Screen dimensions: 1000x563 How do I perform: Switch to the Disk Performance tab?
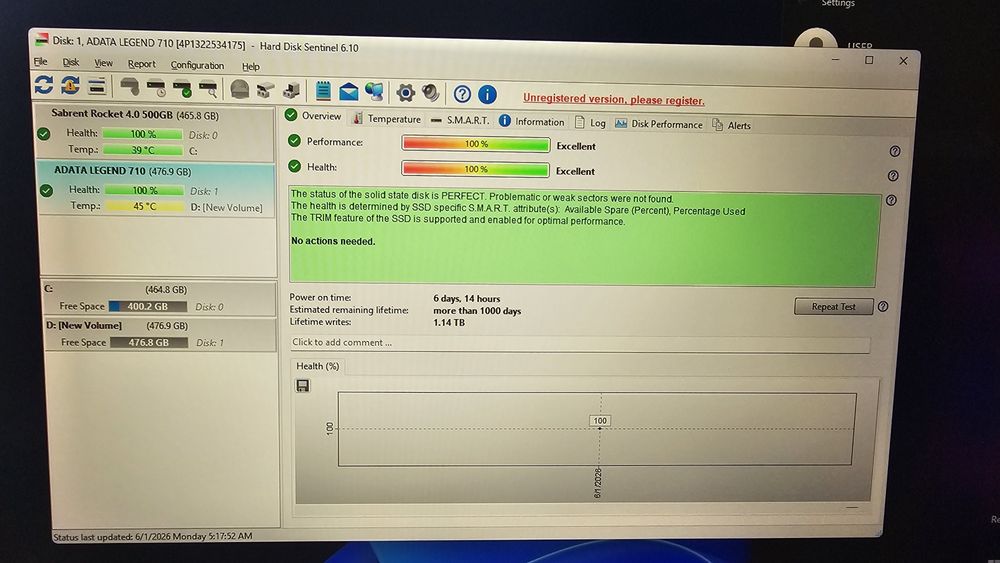659,124
